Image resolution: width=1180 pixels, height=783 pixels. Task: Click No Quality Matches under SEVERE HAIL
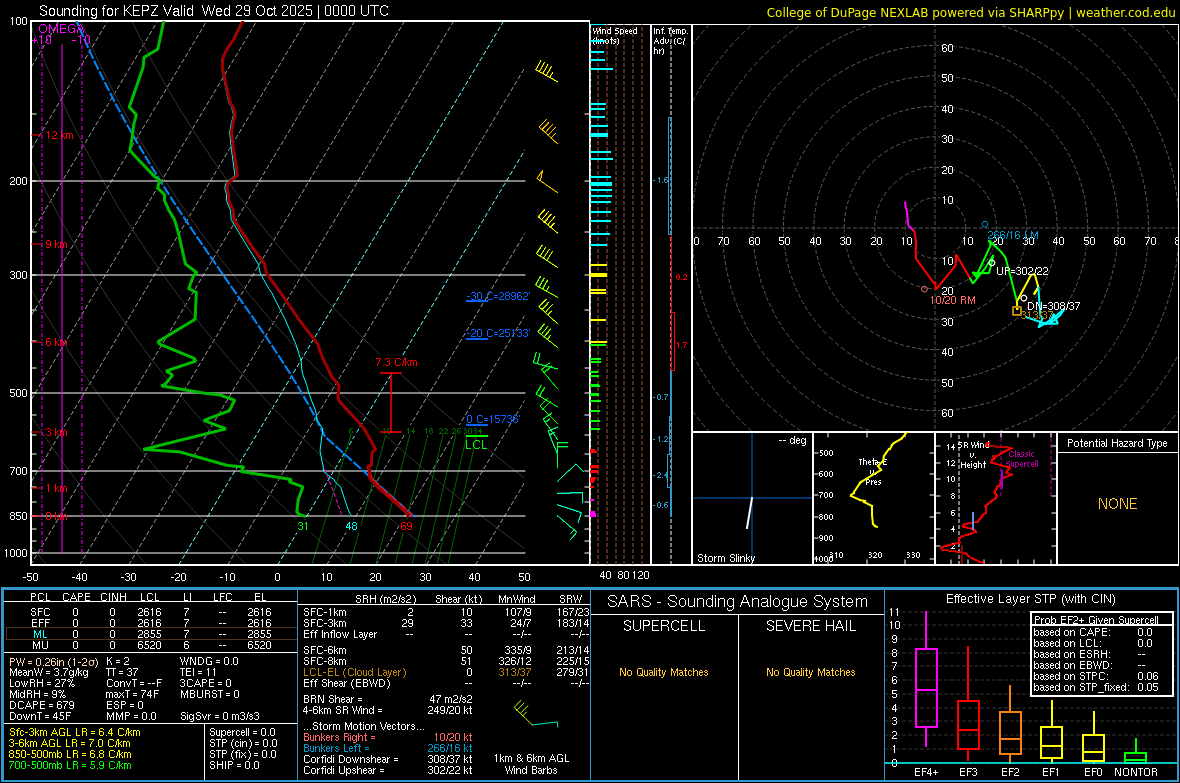click(x=810, y=672)
